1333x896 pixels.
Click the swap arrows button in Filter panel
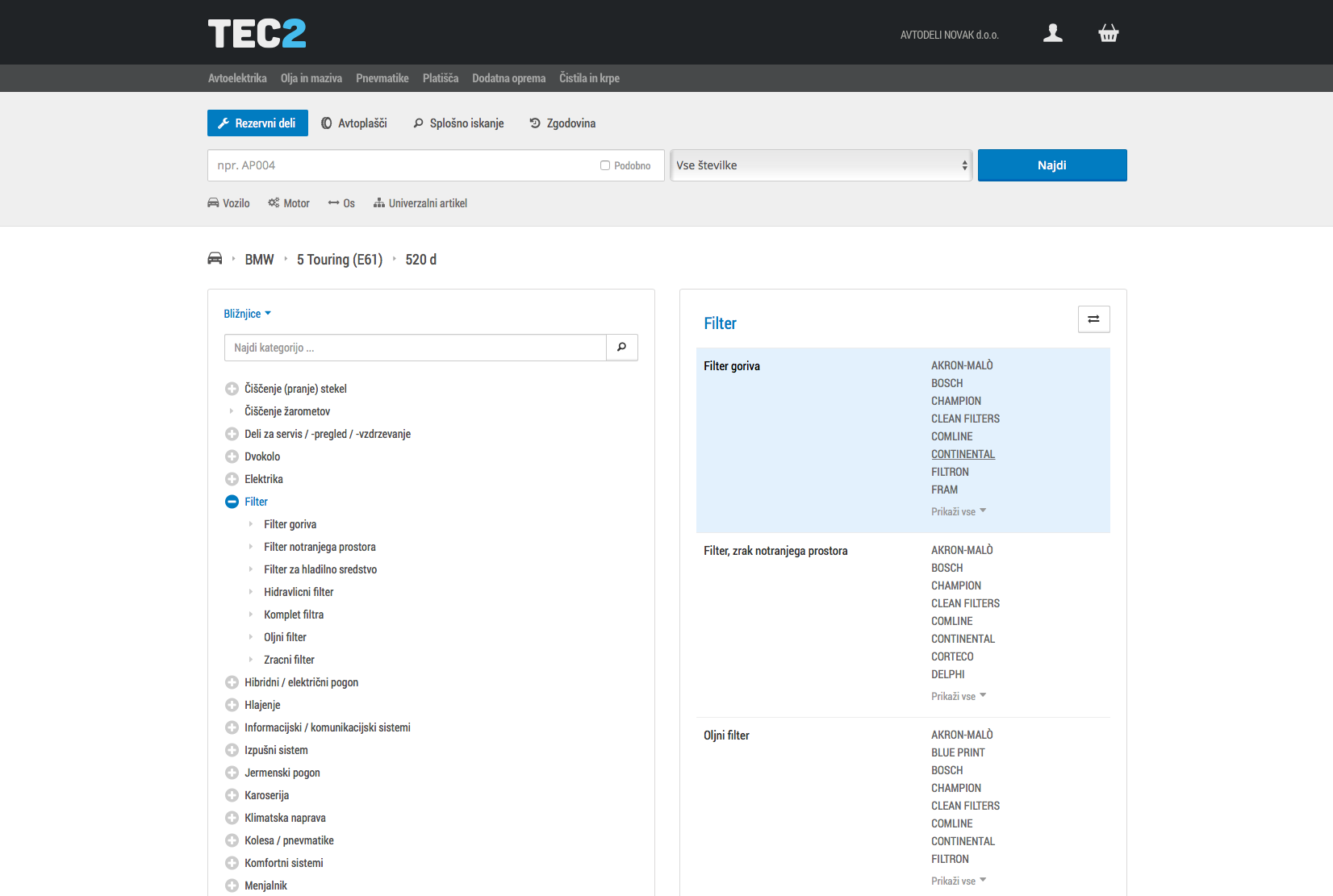1094,319
